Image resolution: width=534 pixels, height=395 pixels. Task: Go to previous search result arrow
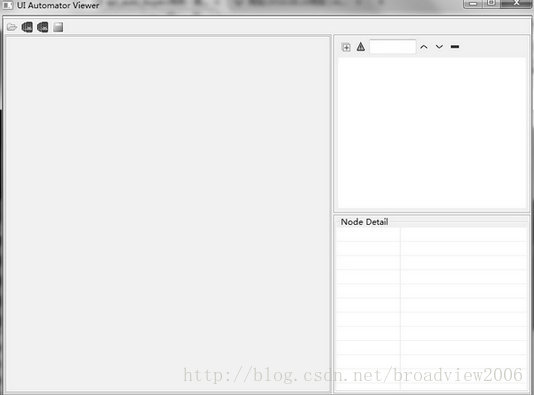click(x=424, y=47)
